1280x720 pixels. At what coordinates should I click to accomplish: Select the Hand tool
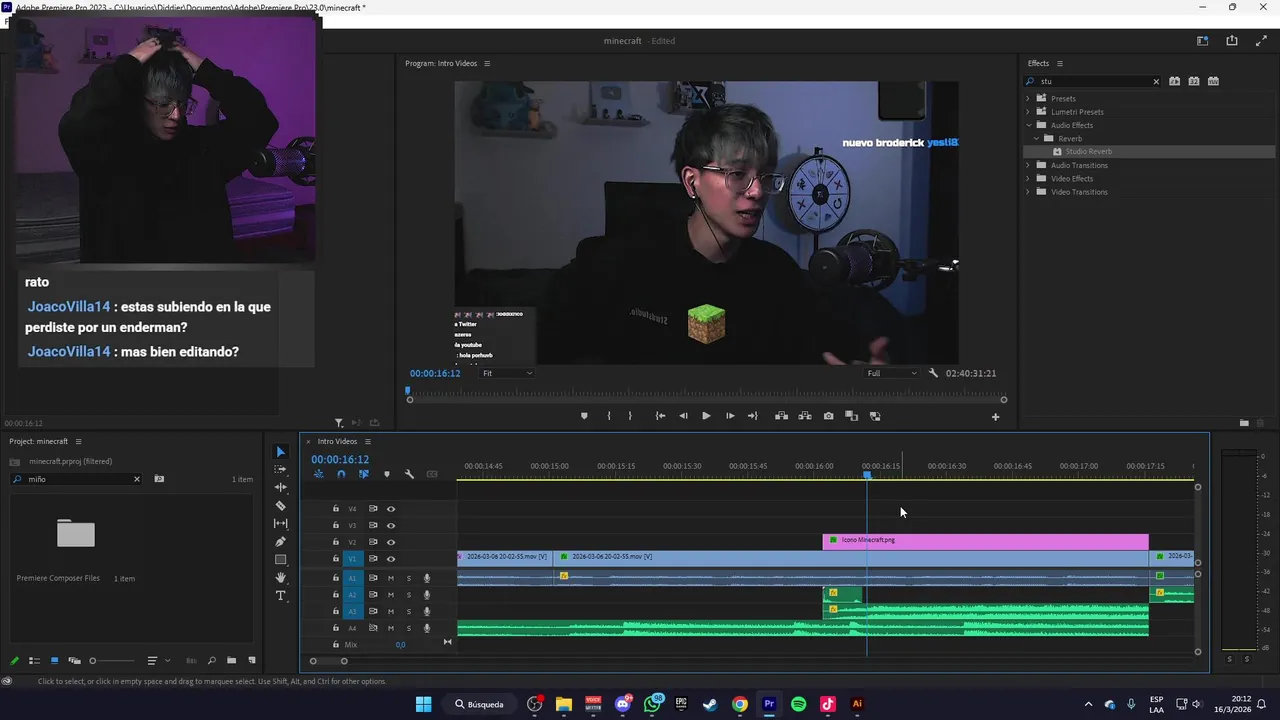280,578
